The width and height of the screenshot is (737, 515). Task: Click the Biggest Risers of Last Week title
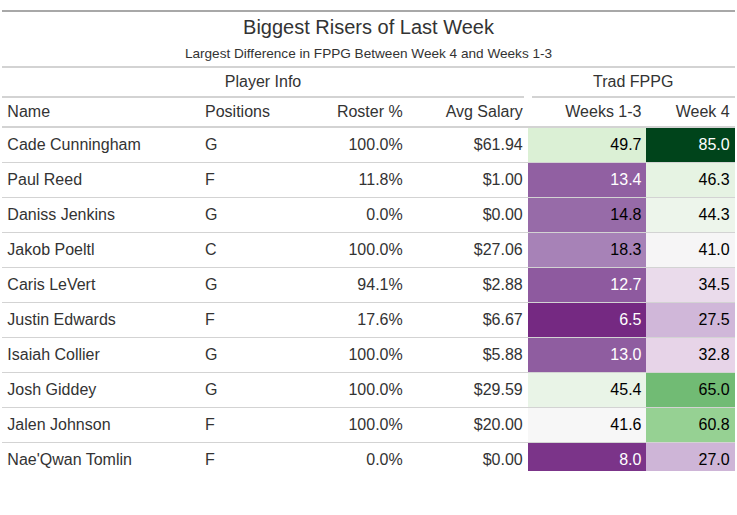(x=368, y=27)
